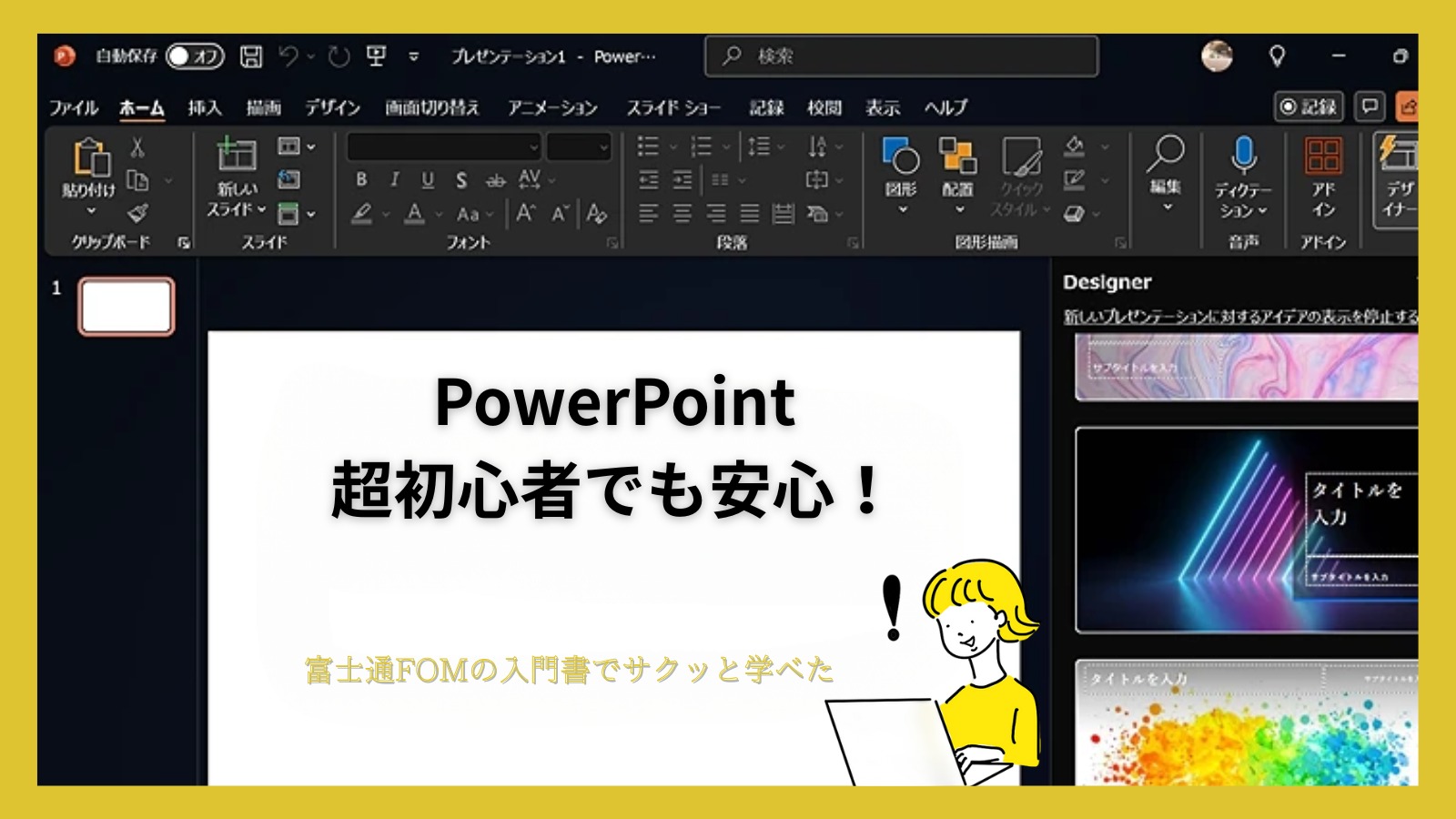This screenshot has height=819, width=1456.
Task: Open the Shapes (図形) gallery icon
Action: (x=901, y=157)
